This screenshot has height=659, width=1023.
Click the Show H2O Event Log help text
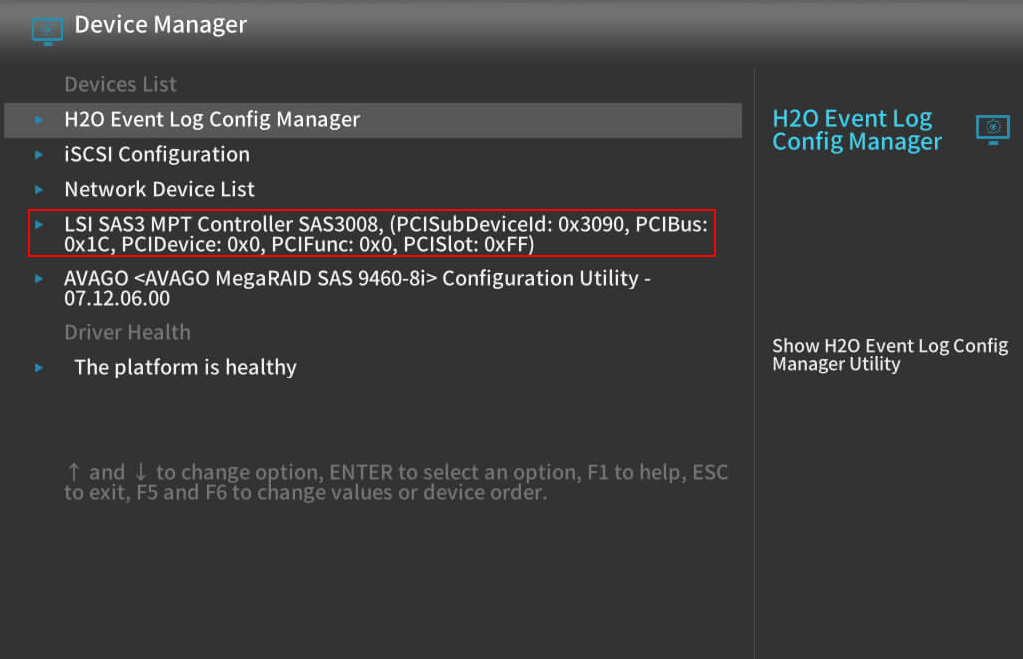[890, 355]
